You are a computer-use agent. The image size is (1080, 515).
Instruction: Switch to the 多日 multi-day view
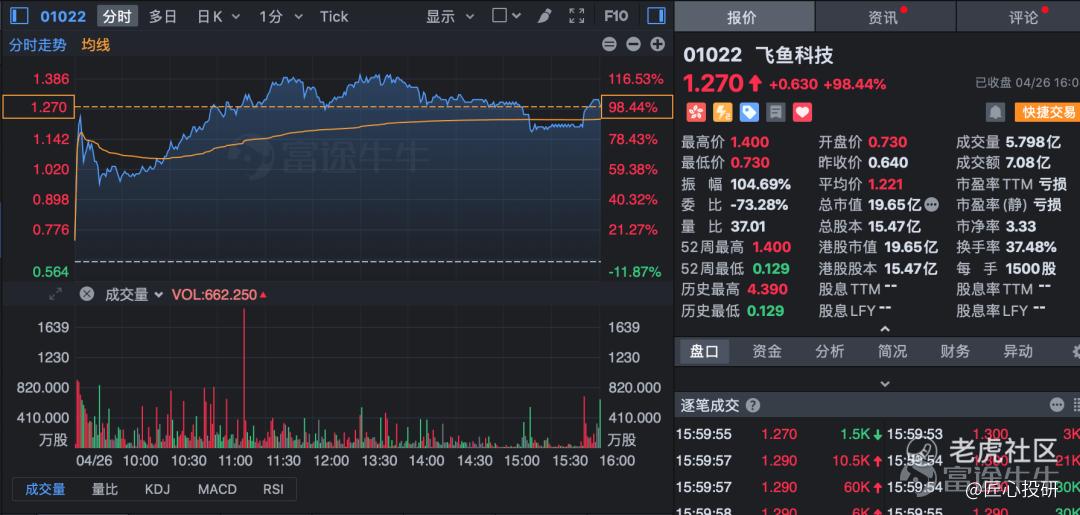click(x=163, y=16)
